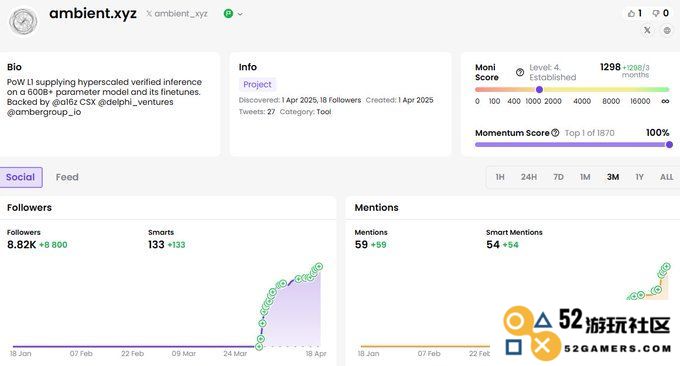
Task: Select the 1M time range
Action: point(585,177)
